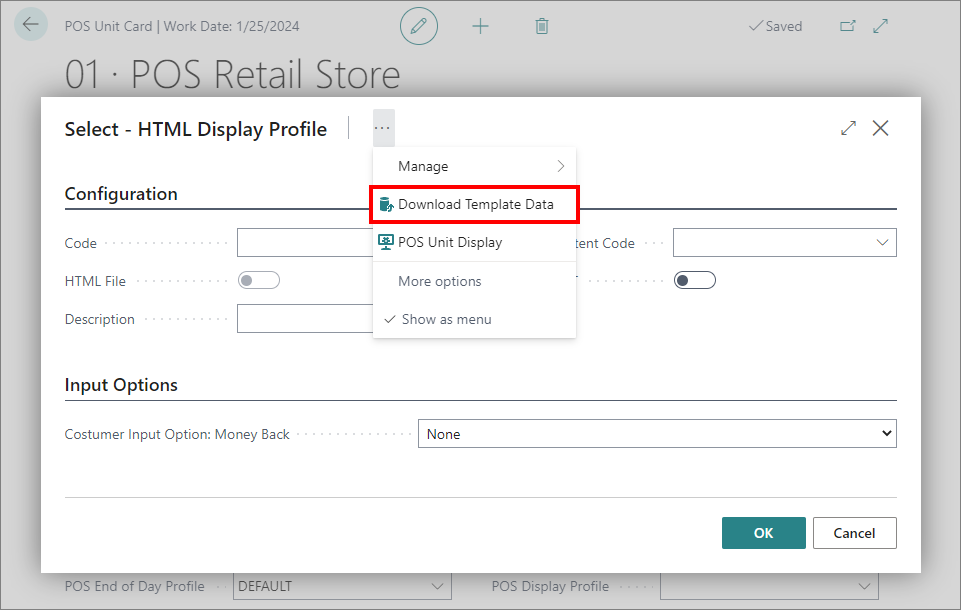Click the OK button
This screenshot has width=961, height=610.
764,533
